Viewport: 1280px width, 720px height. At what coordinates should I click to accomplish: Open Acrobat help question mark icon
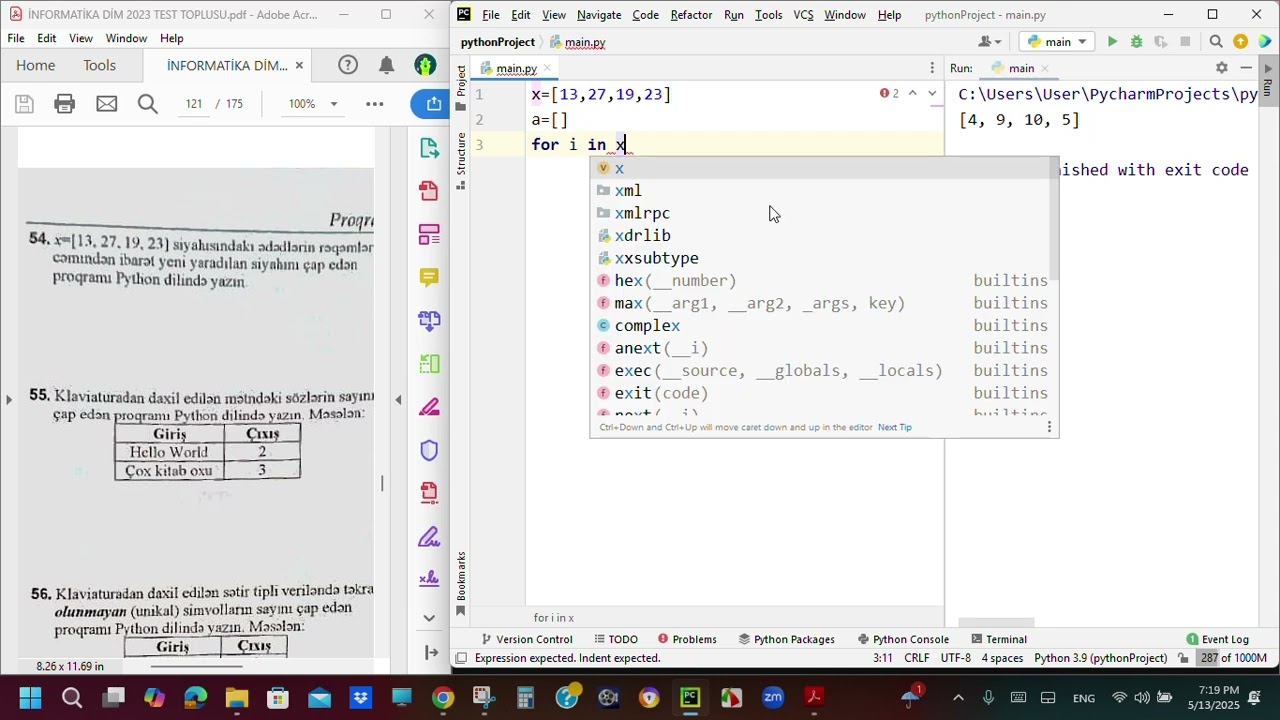coord(348,65)
